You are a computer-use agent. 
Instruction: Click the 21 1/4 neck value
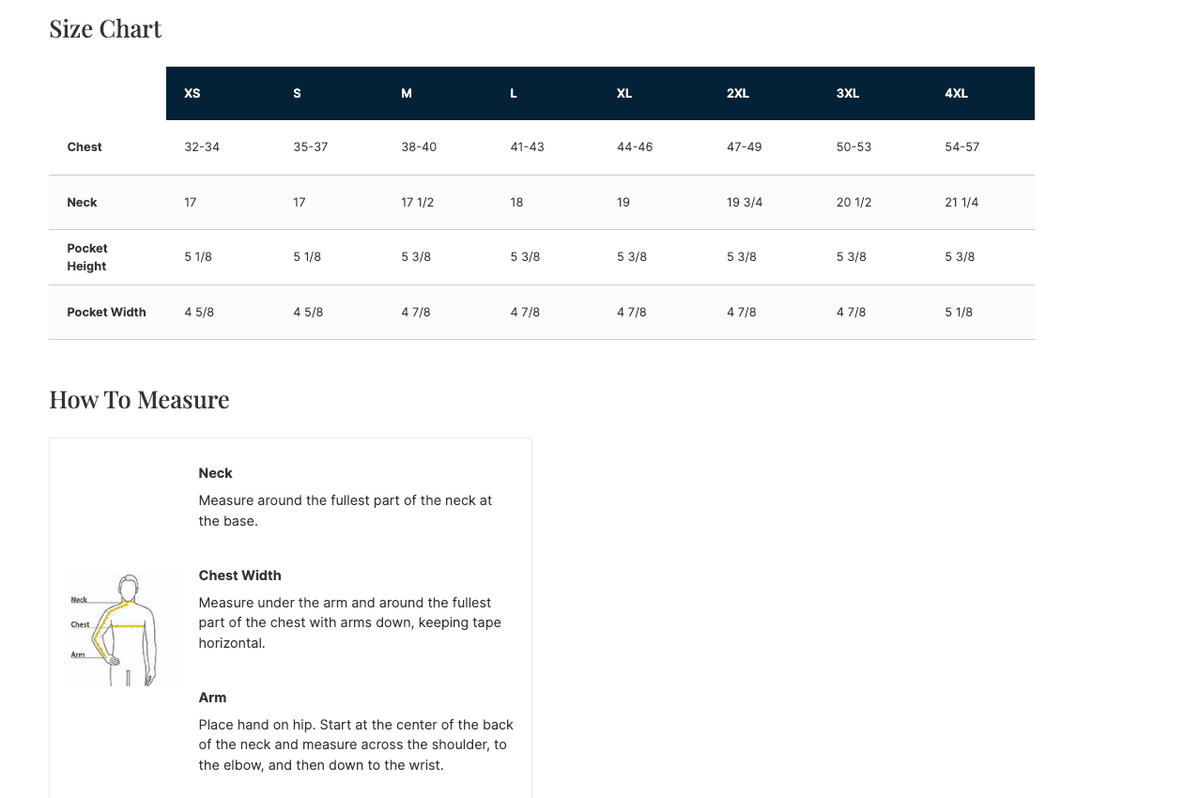961,202
